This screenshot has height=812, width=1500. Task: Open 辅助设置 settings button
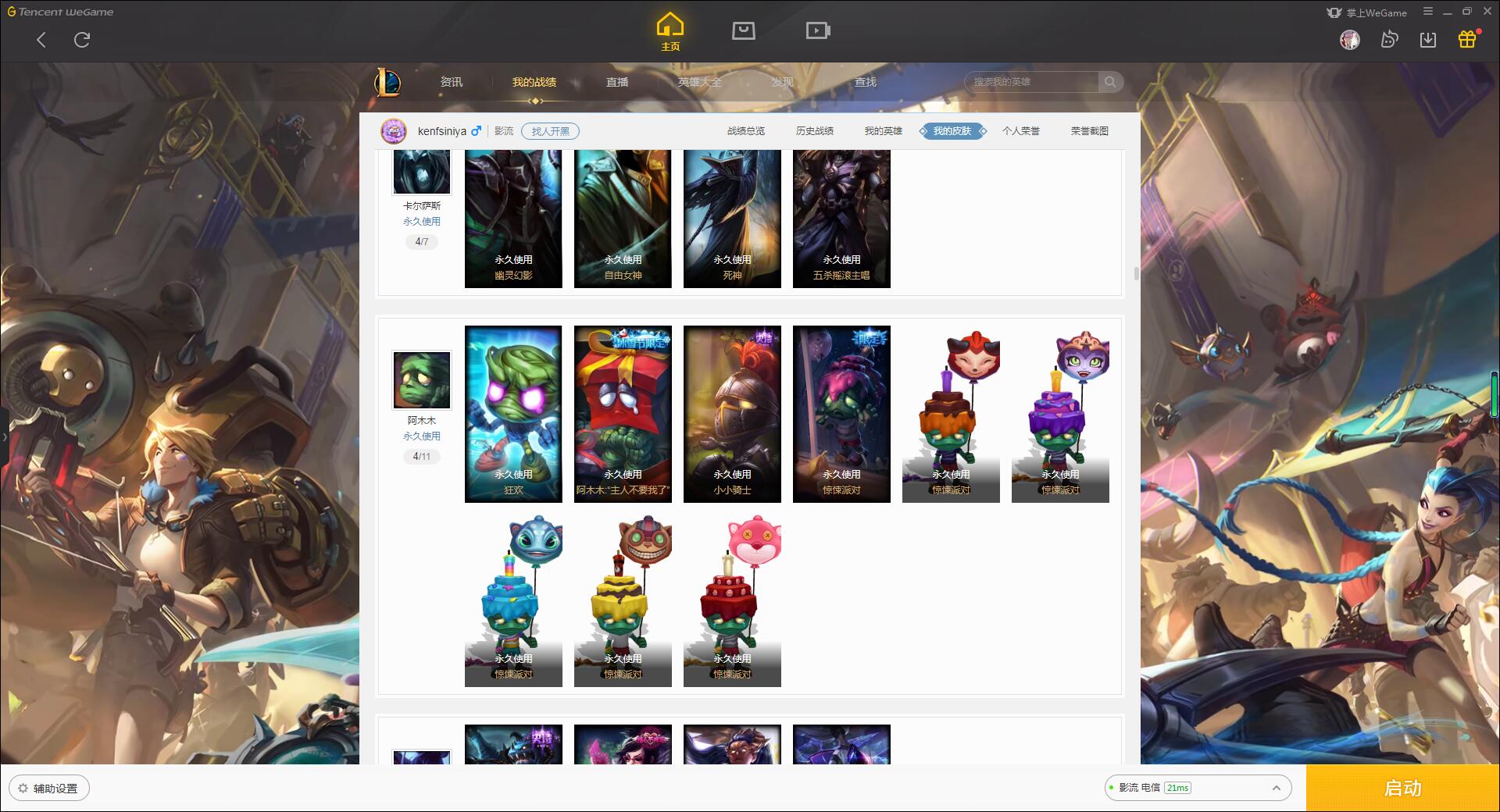click(x=49, y=789)
